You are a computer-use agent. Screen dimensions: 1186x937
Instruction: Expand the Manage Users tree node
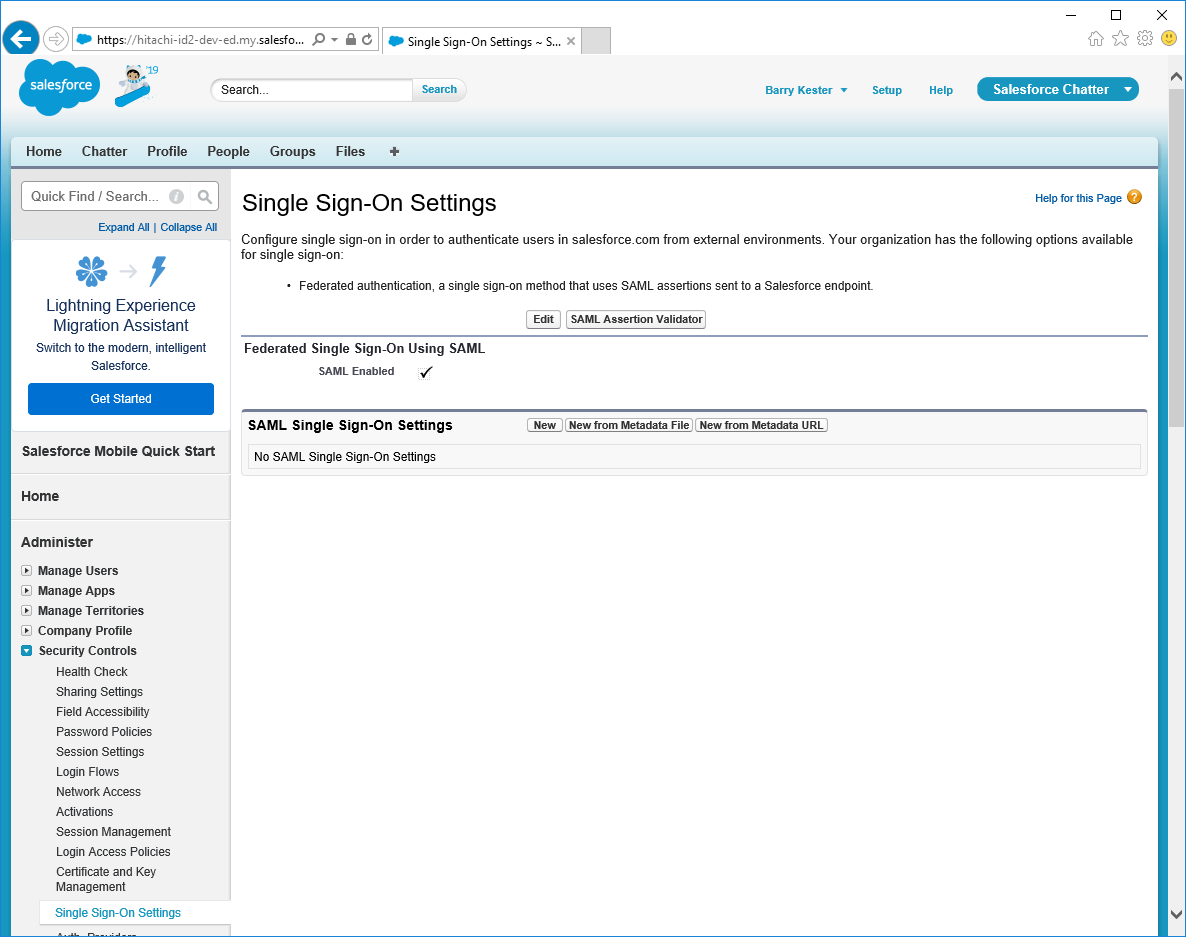(x=27, y=571)
